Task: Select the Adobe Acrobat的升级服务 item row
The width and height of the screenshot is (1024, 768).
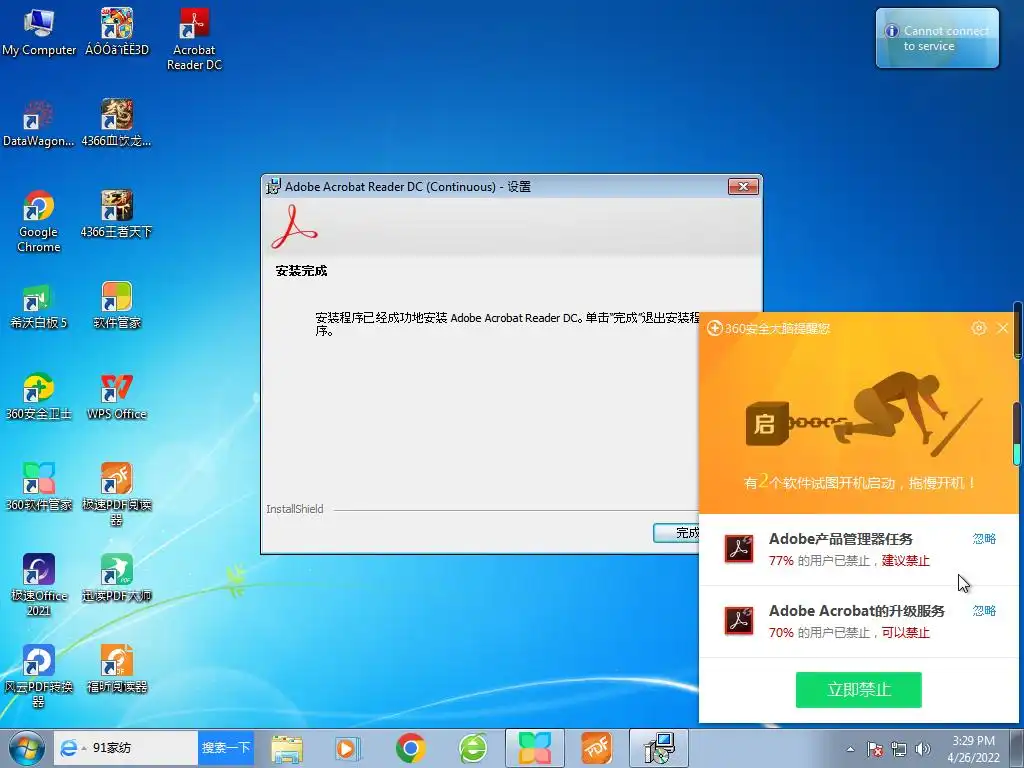Action: click(858, 621)
